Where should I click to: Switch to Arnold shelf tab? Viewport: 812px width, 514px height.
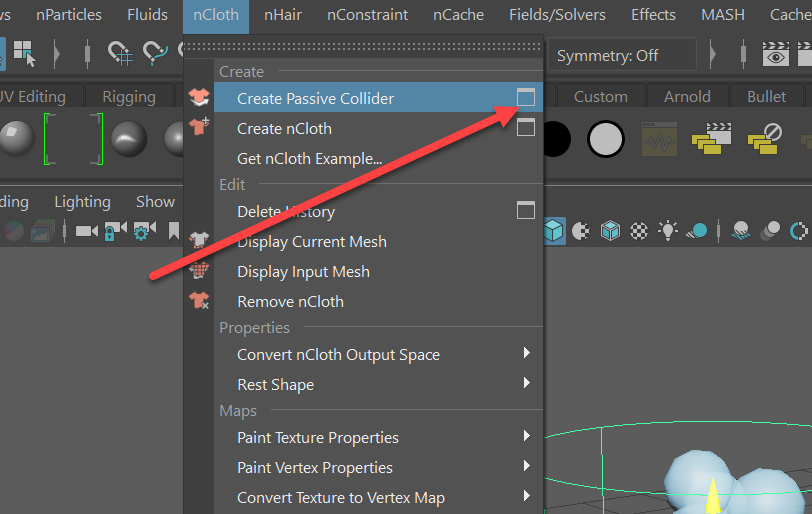[x=687, y=96]
